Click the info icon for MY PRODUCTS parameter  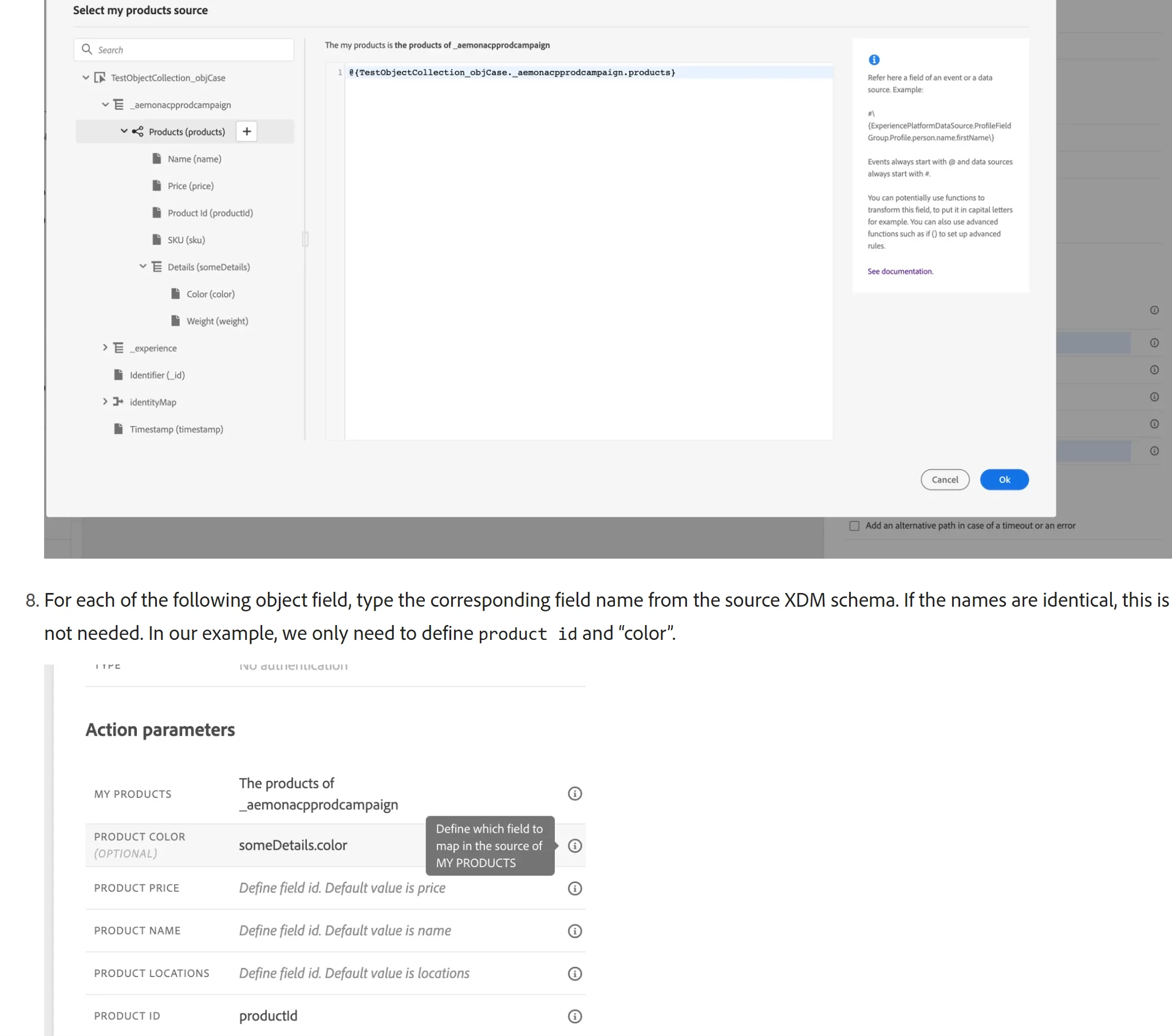[x=574, y=793]
